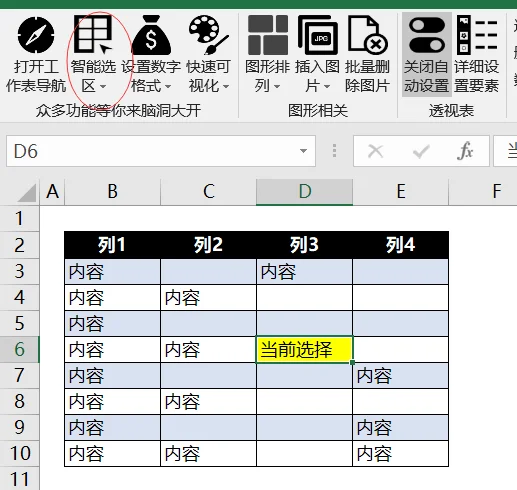
Task: Click the formula bar resize dots handle
Action: [x=334, y=151]
